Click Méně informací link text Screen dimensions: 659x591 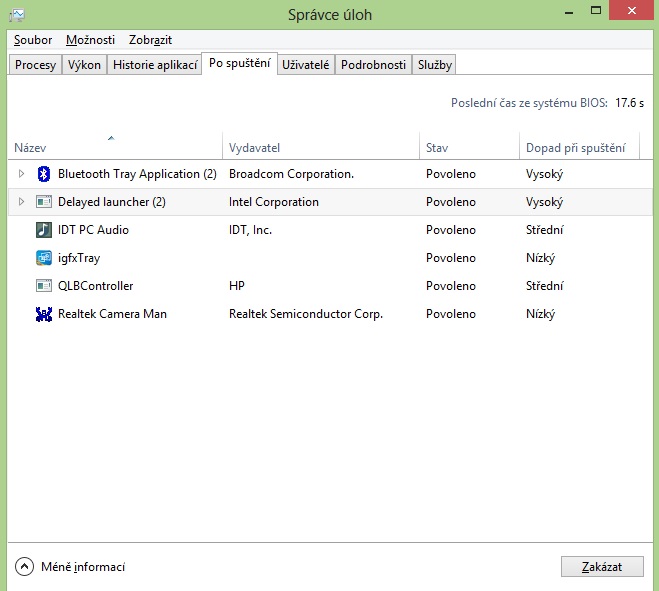point(83,567)
